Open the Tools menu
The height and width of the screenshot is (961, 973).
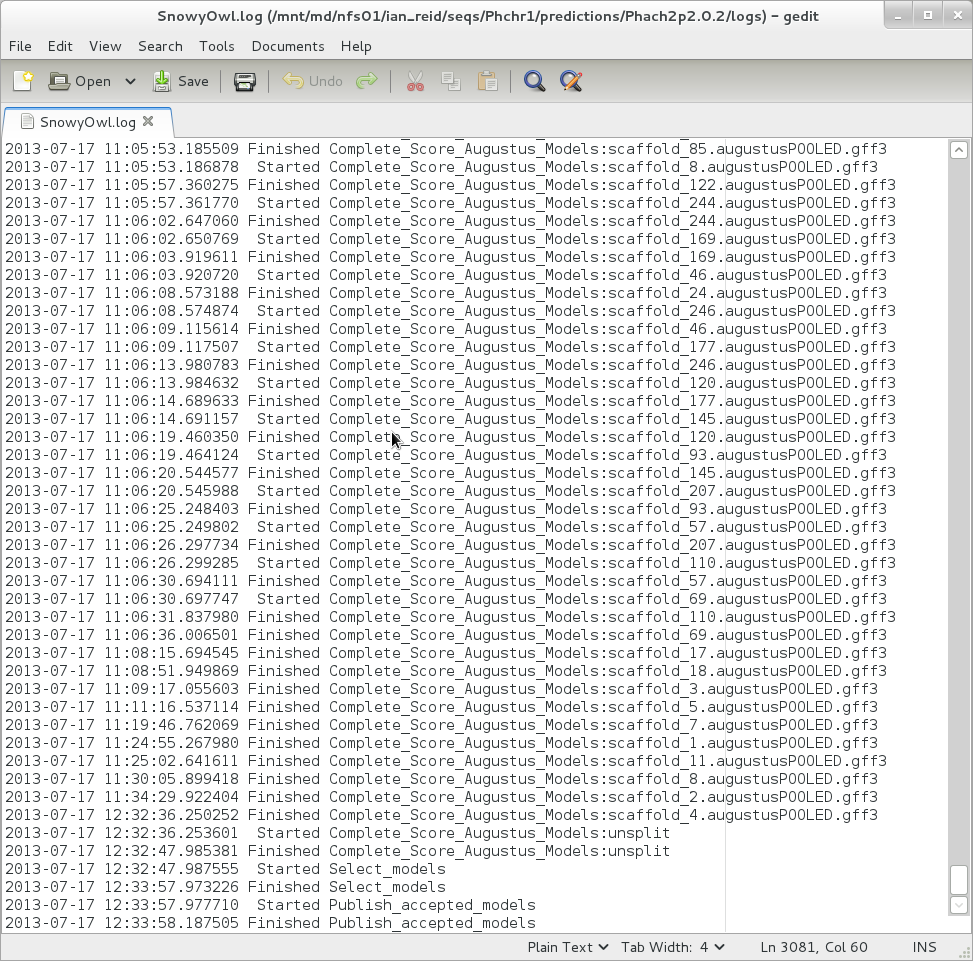click(216, 46)
